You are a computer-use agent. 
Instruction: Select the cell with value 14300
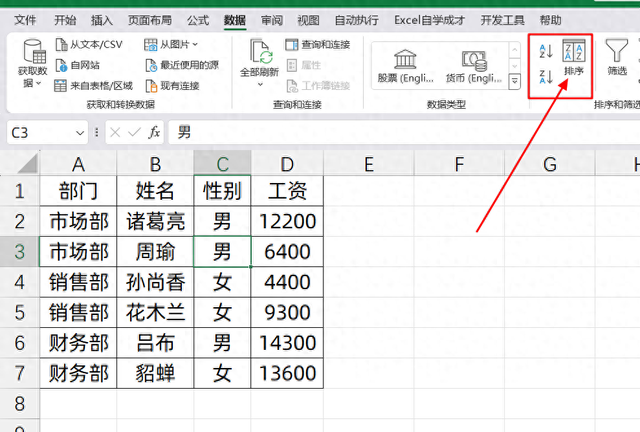(287, 343)
